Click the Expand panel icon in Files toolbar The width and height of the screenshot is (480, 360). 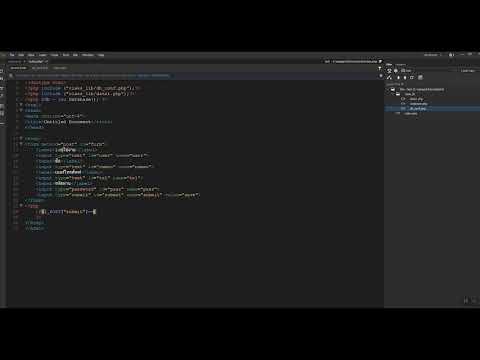click(420, 77)
